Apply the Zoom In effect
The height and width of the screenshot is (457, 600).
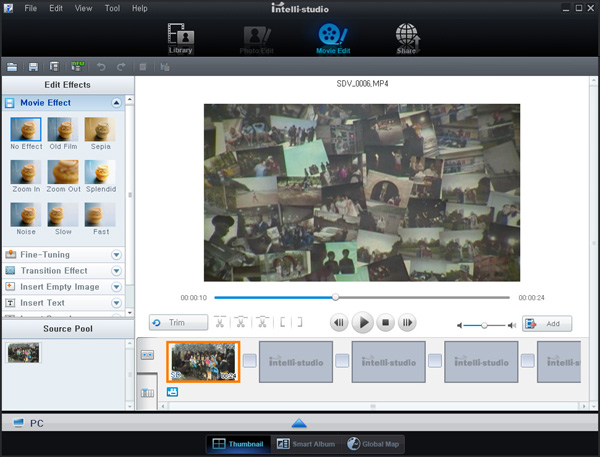26,176
